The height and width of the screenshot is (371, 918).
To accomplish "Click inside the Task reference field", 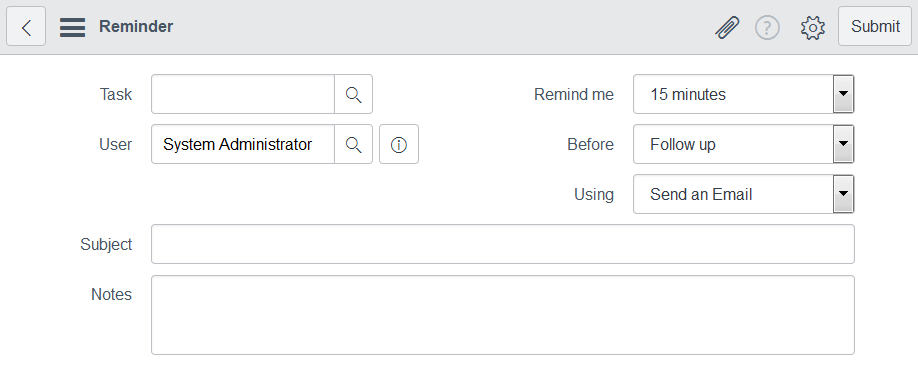I will point(243,94).
